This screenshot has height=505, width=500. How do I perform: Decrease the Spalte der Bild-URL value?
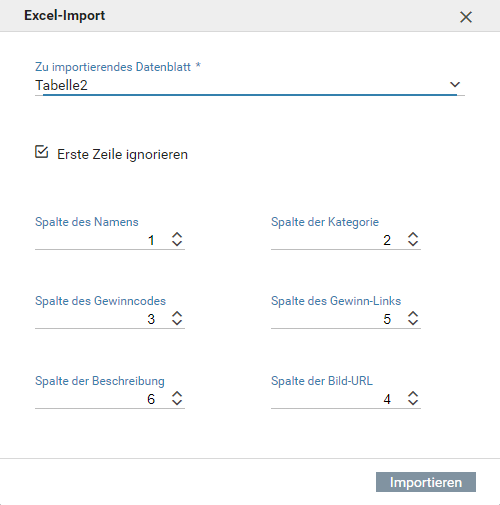coord(413,402)
